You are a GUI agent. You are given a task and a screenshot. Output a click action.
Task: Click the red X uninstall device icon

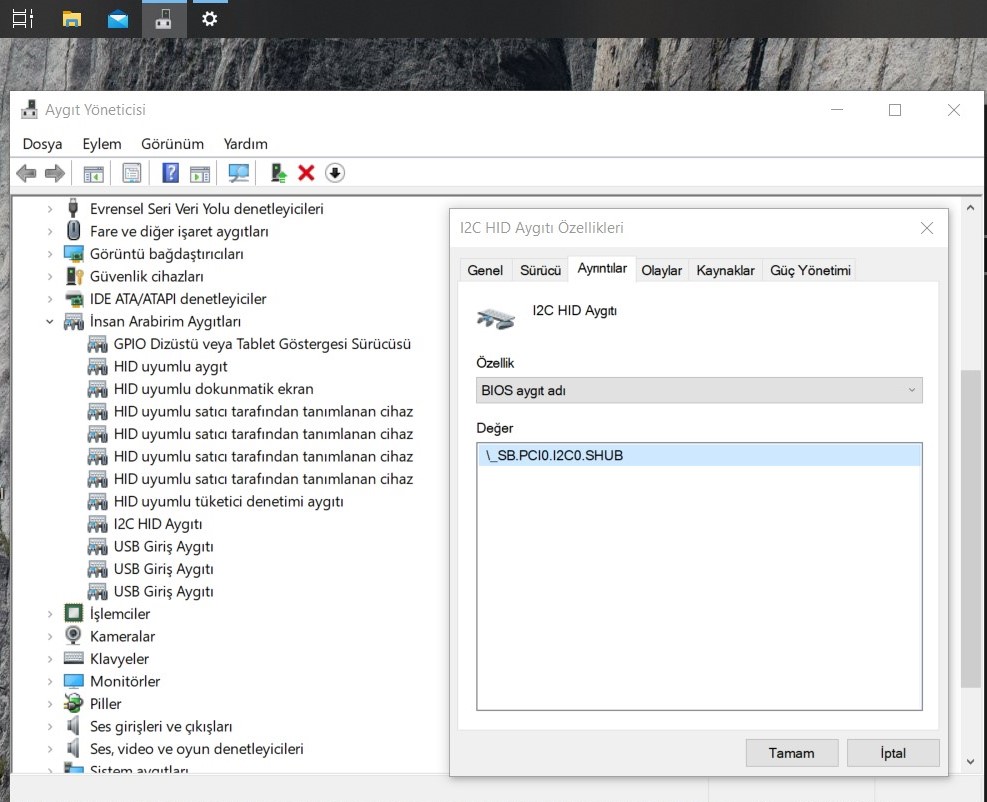pos(307,173)
